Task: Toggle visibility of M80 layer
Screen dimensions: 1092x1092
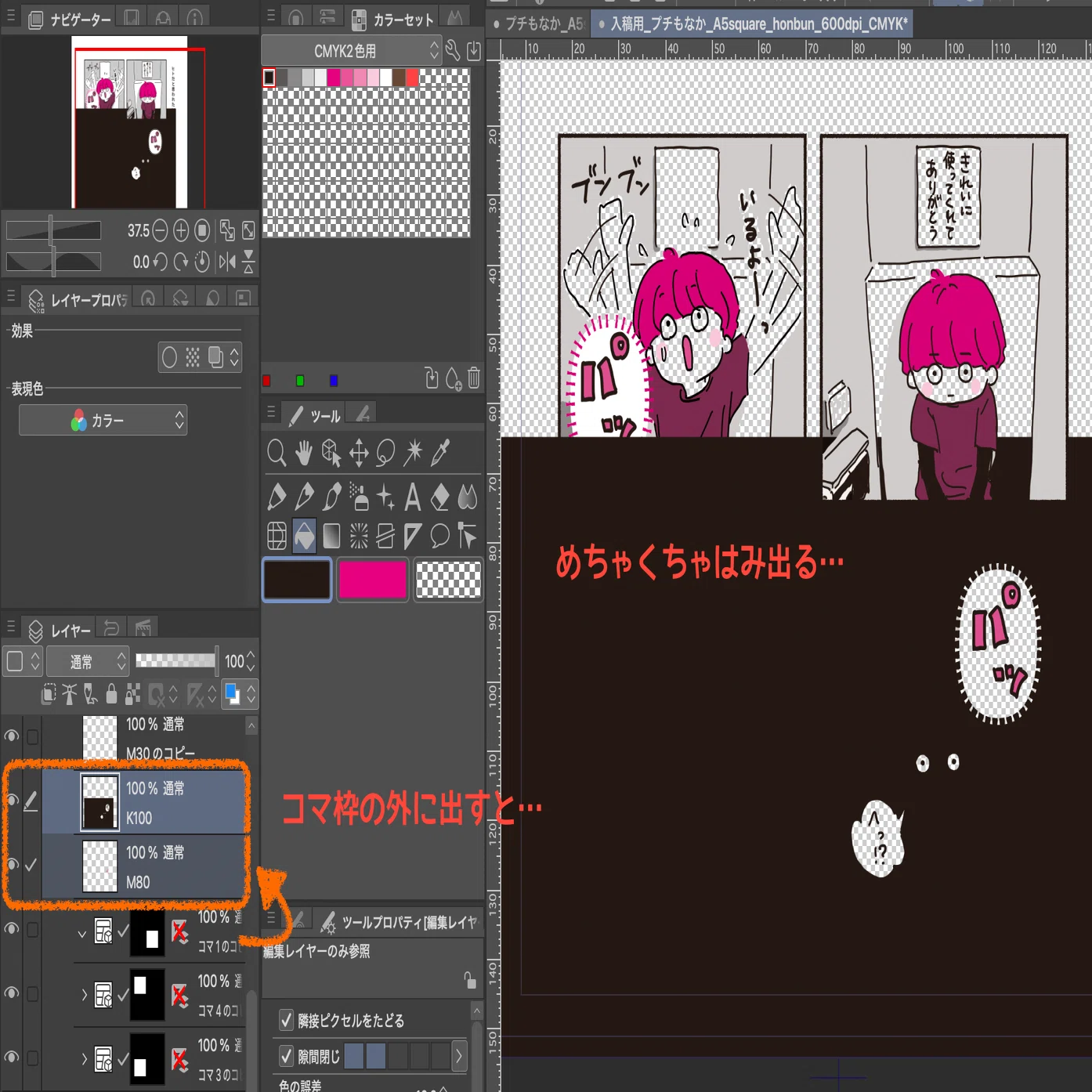Action: coord(12,865)
